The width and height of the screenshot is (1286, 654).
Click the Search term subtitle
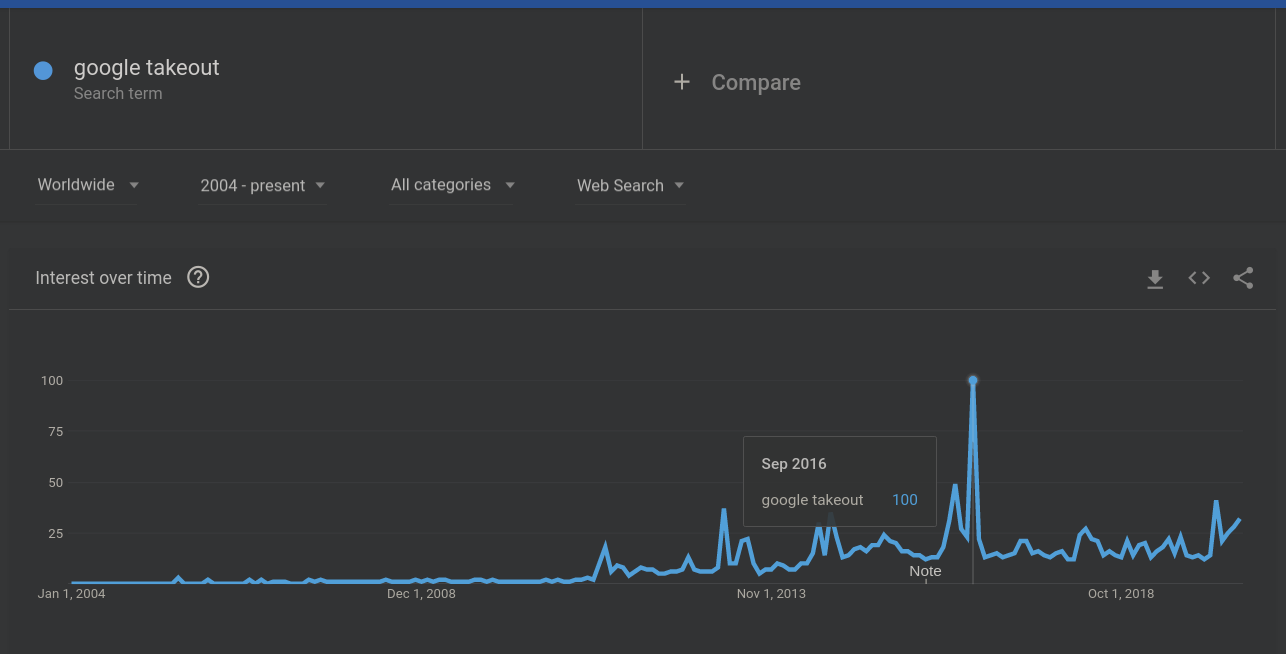coord(118,94)
